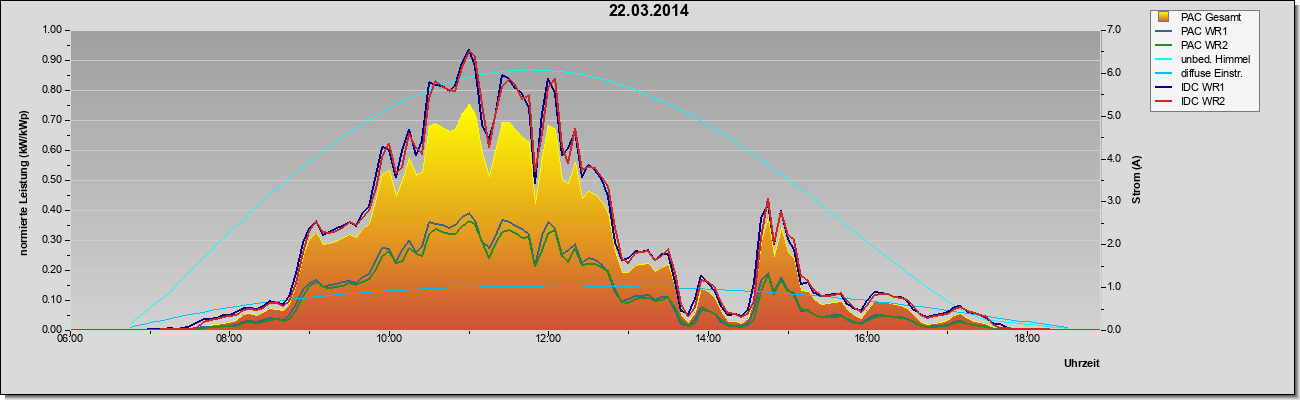Click the highest power peak near 11:00

tap(468, 50)
